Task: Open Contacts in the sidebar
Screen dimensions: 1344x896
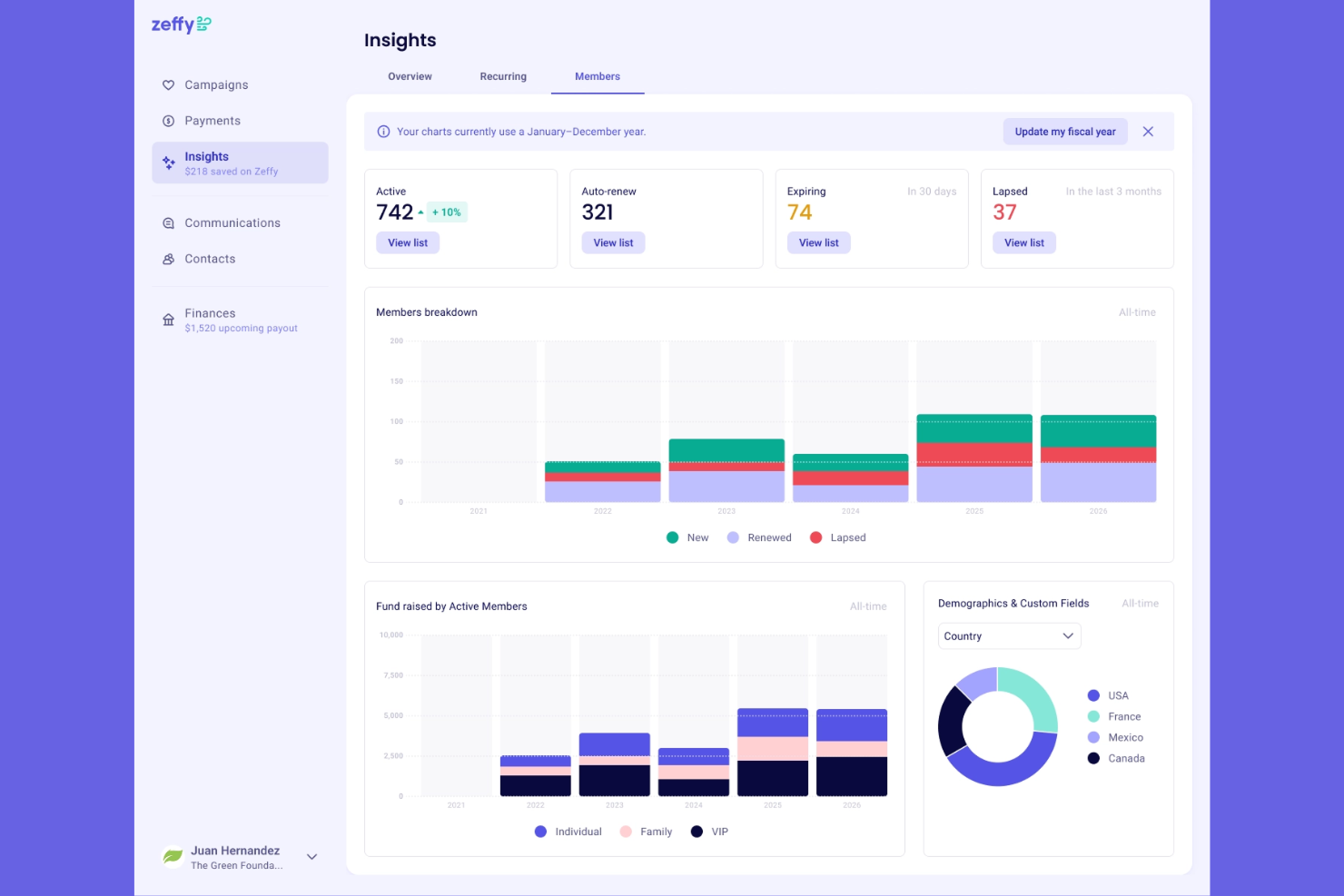Action: (240, 259)
